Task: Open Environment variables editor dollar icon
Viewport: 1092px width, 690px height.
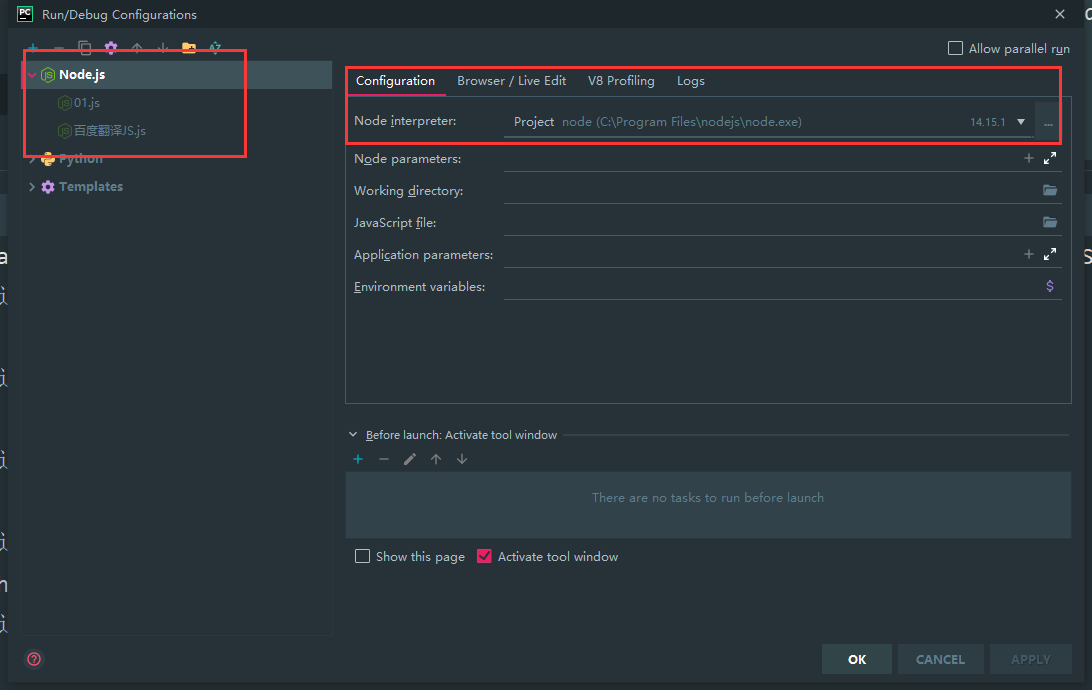Action: (x=1050, y=286)
